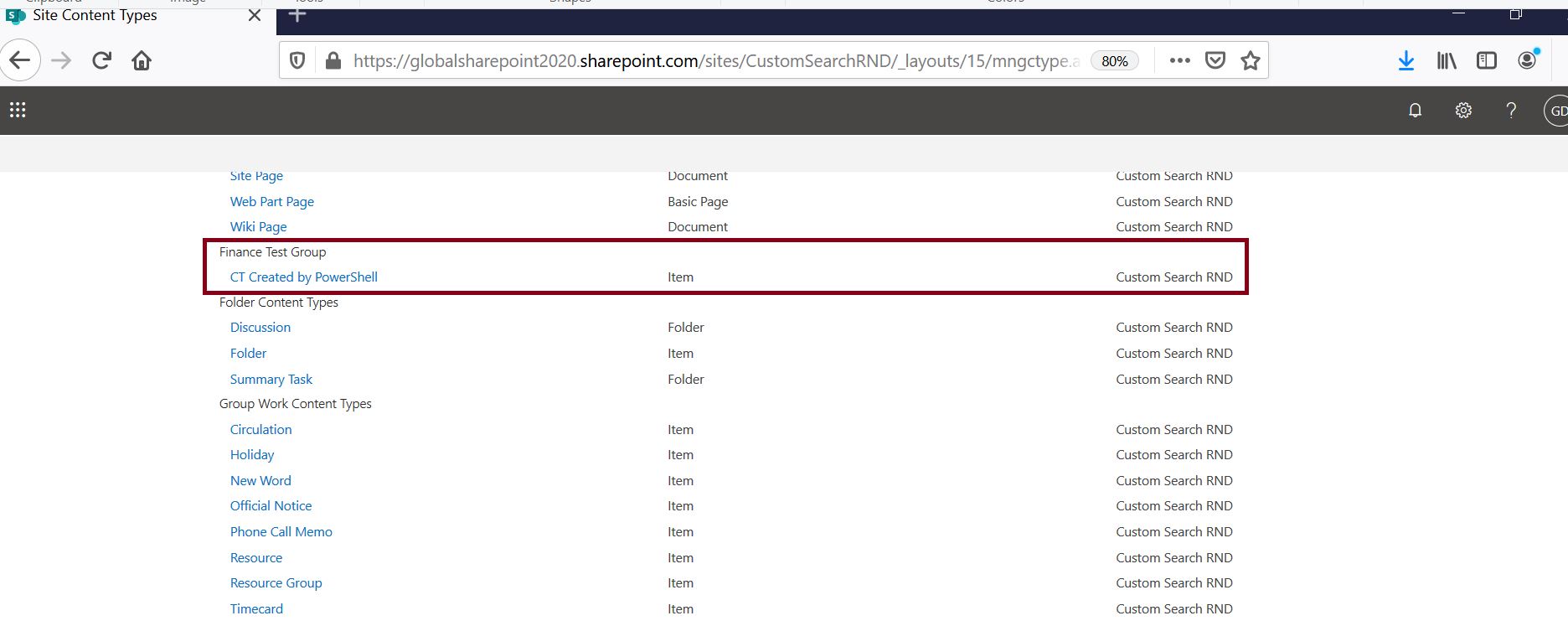Open the page actions three-dot menu
Image resolution: width=1568 pixels, height=626 pixels.
coord(1179,60)
